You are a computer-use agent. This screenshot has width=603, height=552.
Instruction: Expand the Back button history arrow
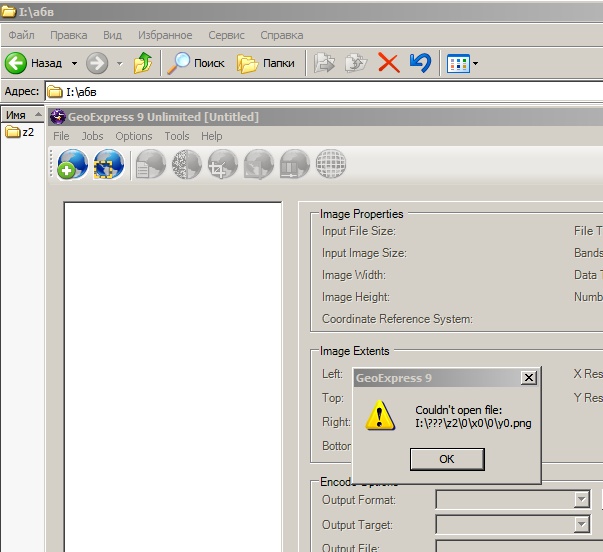[x=74, y=63]
